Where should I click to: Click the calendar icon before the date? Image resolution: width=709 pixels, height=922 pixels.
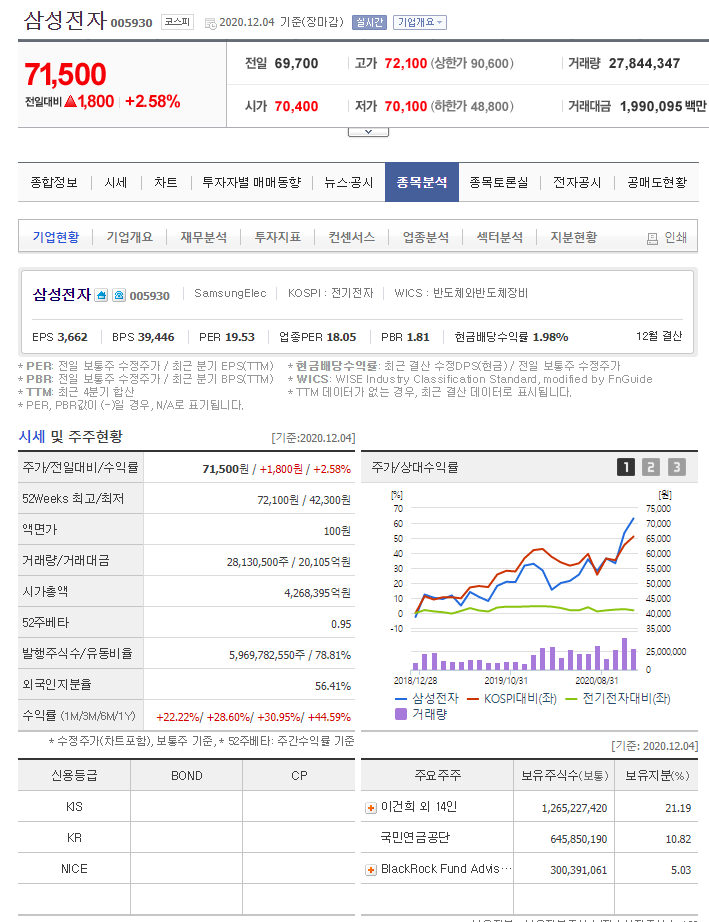(210, 24)
